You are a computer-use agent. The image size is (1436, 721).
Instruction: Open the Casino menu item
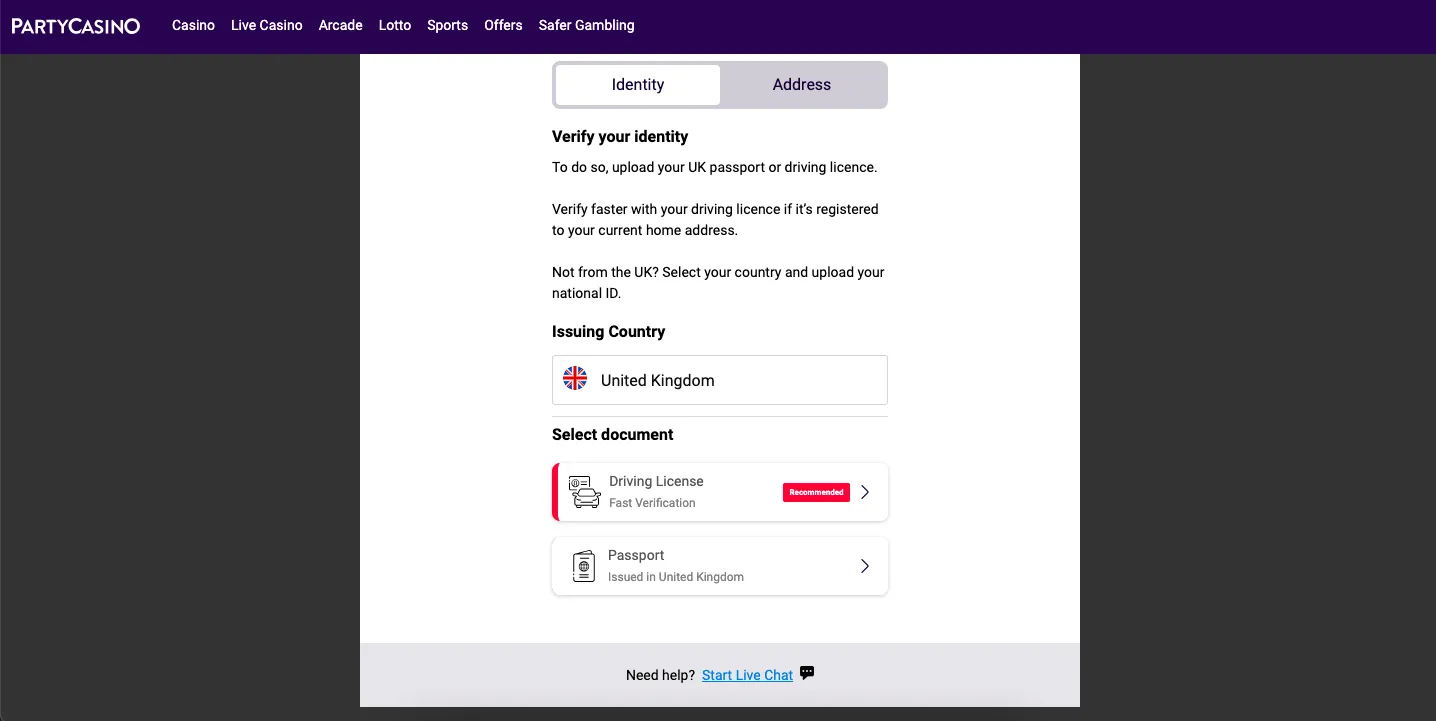[193, 25]
